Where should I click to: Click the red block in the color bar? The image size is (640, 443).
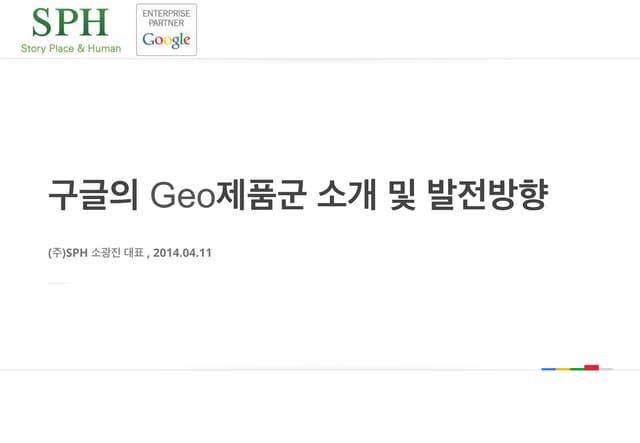pos(591,367)
